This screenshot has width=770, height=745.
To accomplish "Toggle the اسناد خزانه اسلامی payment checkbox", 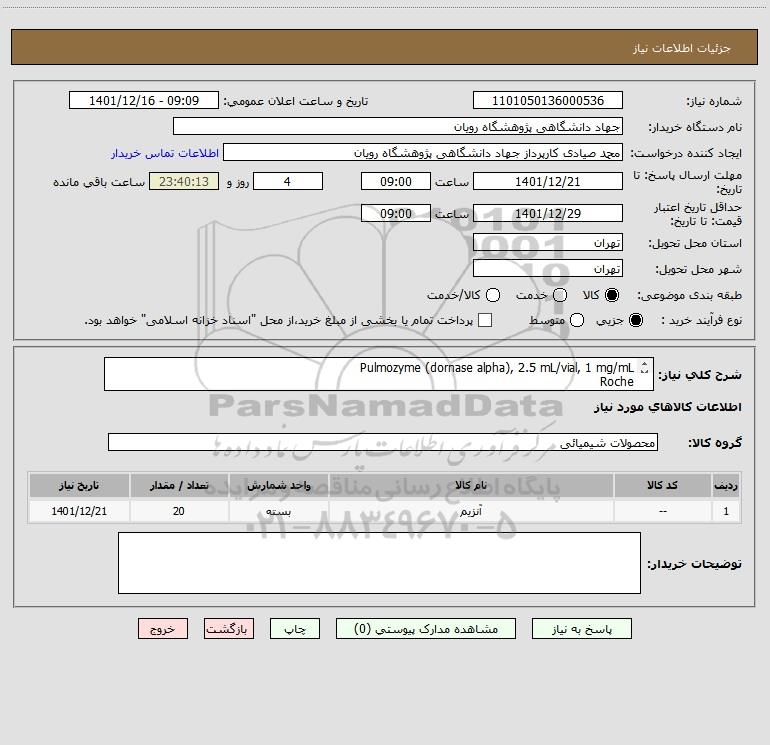I will click(x=485, y=320).
